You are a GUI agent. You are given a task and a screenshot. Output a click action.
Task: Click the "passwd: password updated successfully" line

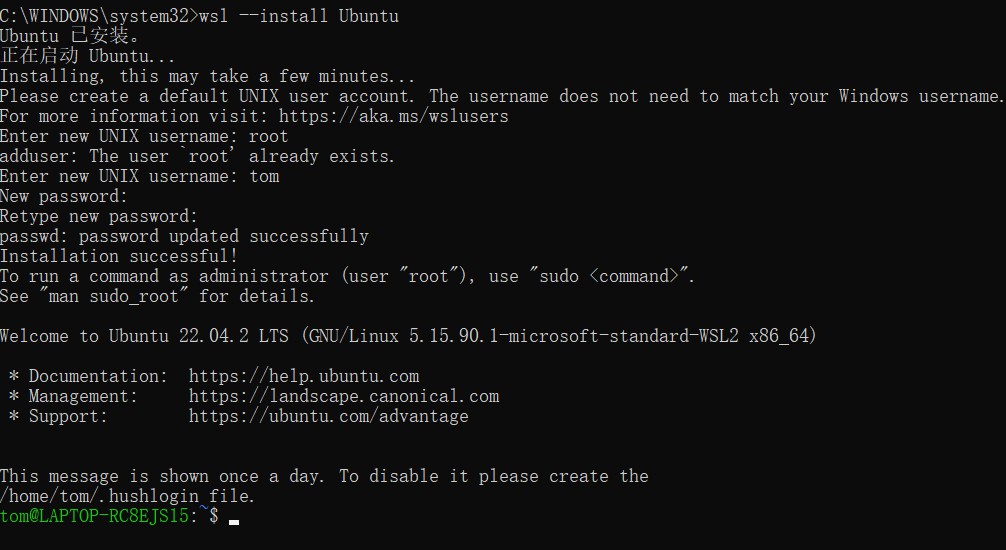[x=184, y=236]
